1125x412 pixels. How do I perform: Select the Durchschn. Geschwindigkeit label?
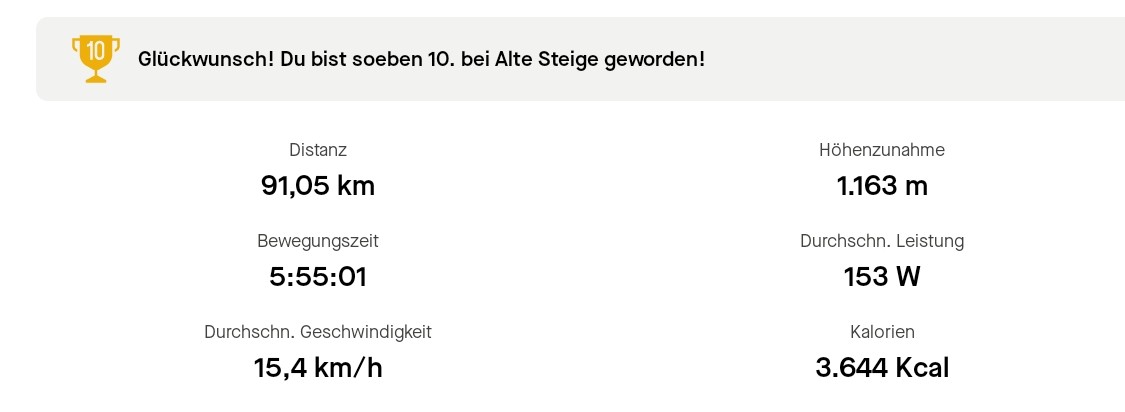tap(318, 332)
